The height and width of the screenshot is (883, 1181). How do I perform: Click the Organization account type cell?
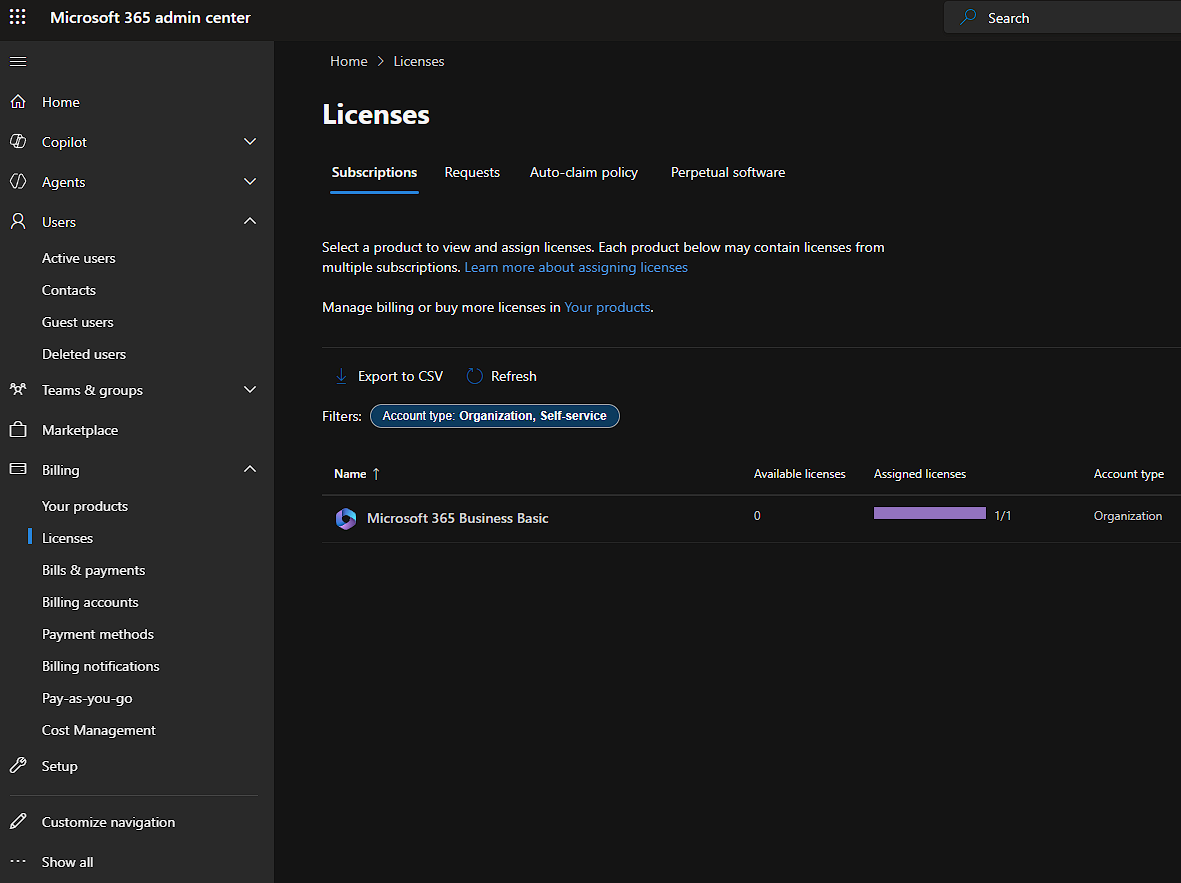click(x=1128, y=515)
